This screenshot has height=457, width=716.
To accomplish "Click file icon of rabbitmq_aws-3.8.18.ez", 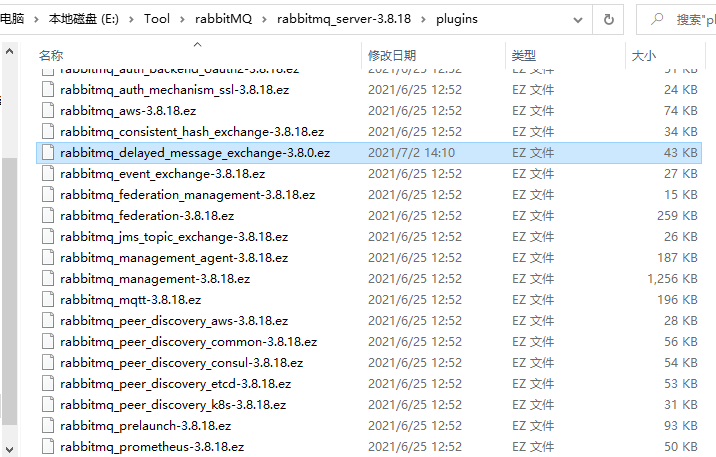I will point(48,110).
